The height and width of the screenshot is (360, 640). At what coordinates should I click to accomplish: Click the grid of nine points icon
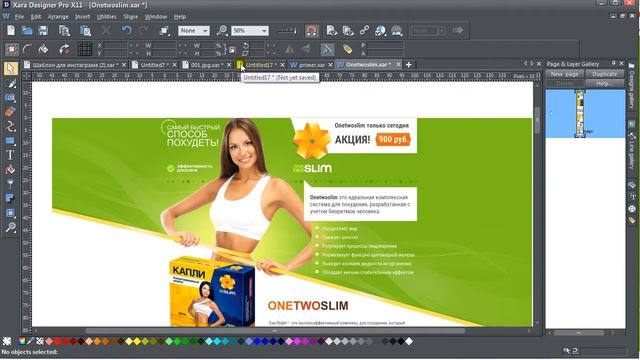point(85,49)
